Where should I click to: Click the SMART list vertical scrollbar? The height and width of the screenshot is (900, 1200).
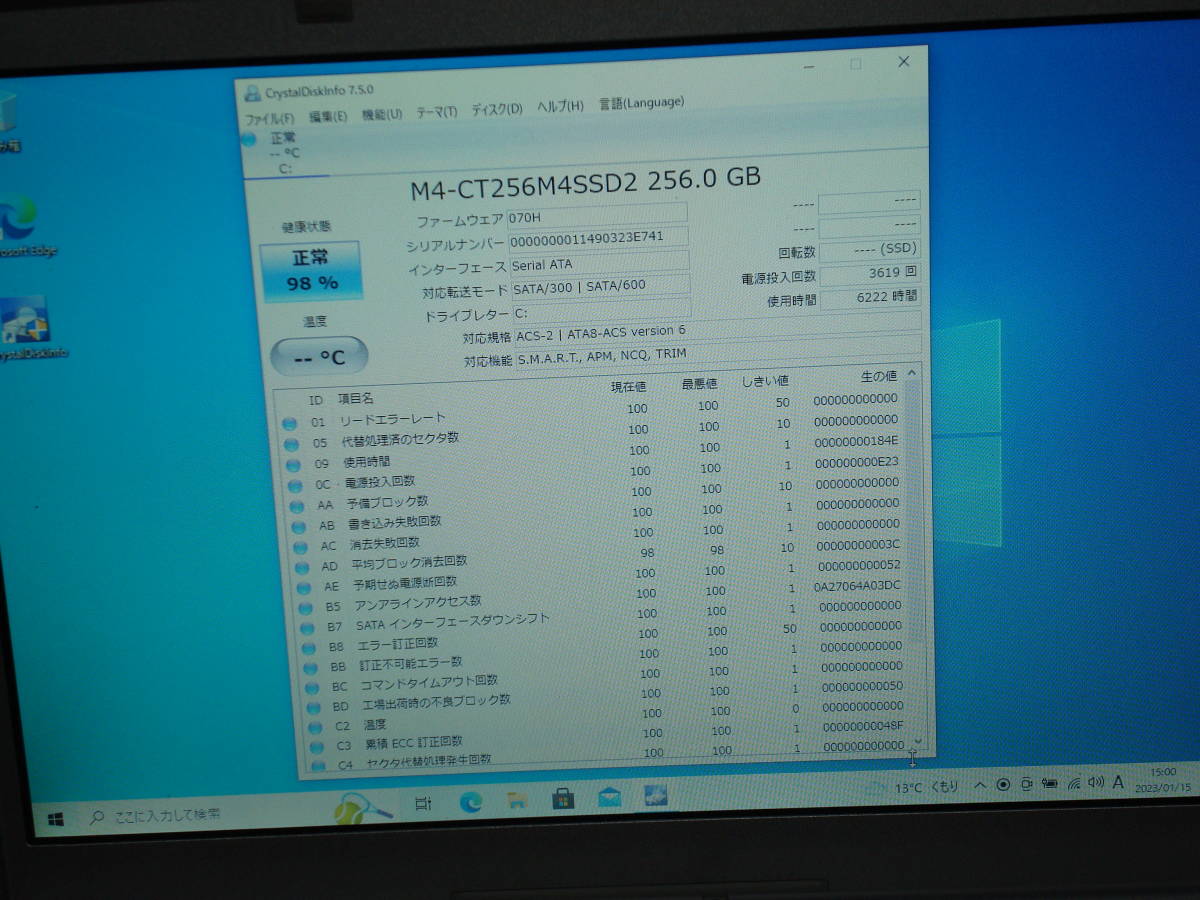(913, 555)
